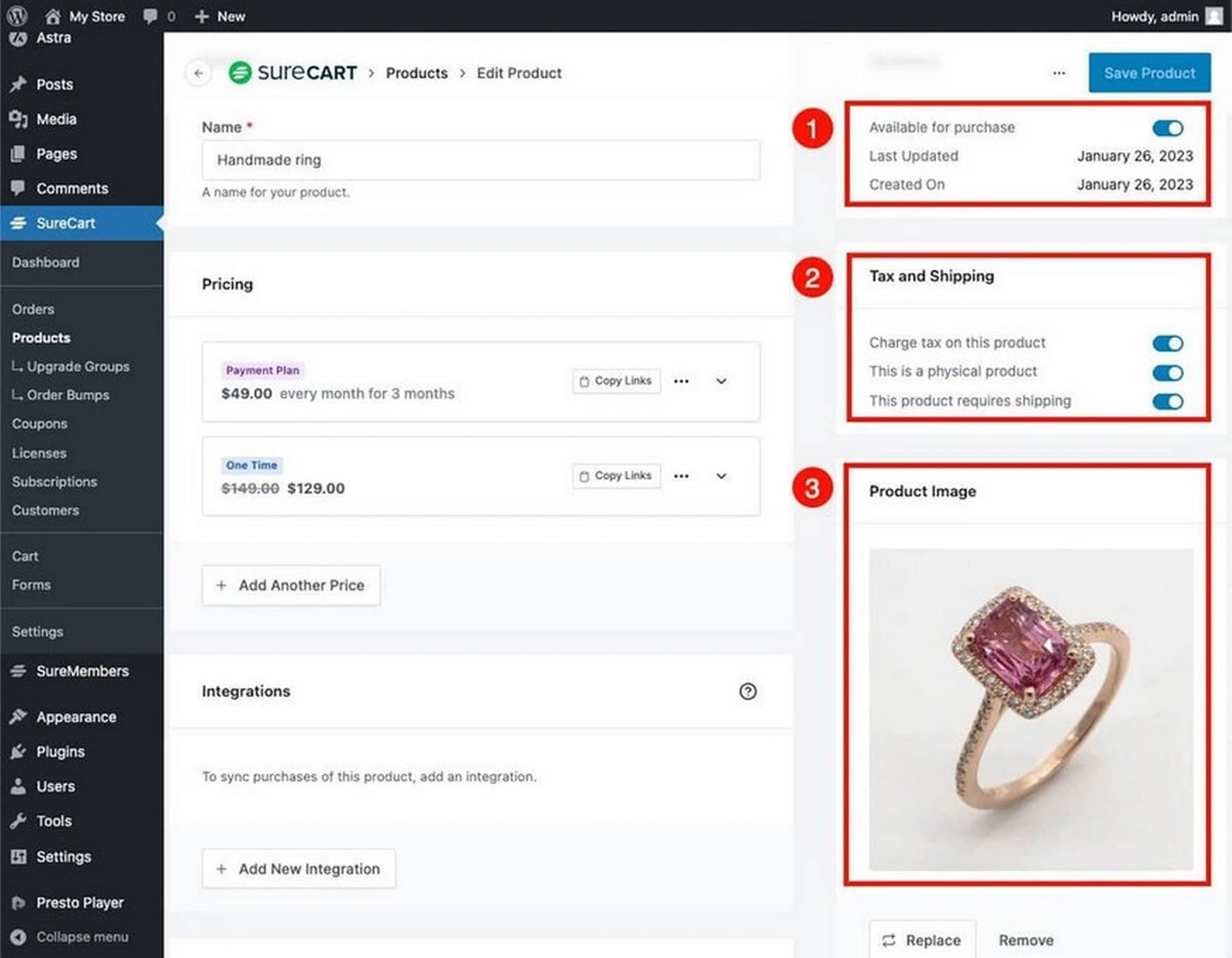Click the Save Product button
The image size is (1232, 958).
click(1149, 73)
